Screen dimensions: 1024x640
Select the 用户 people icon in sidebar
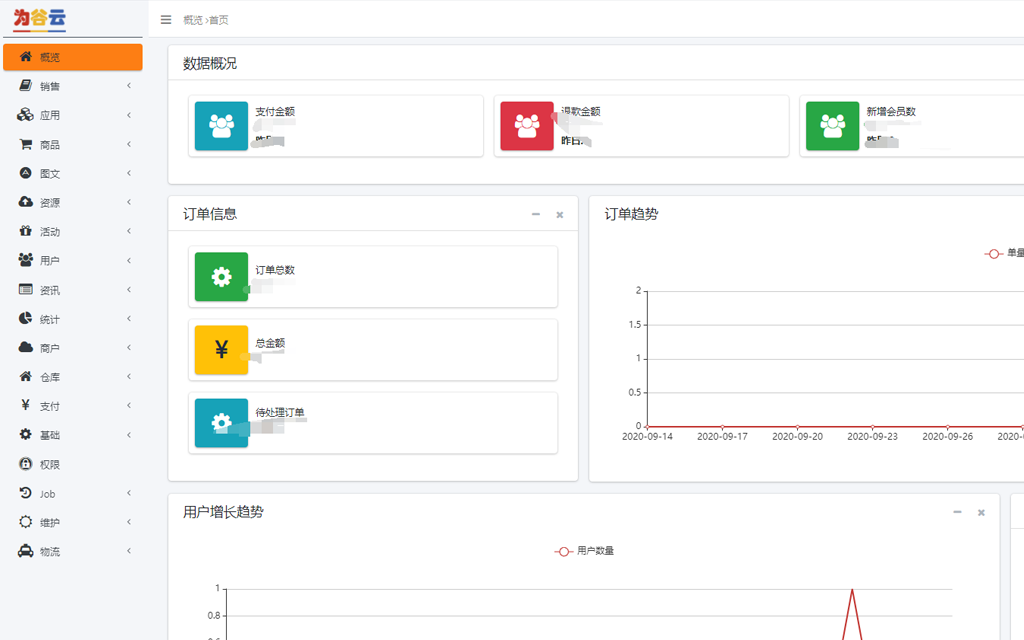click(x=25, y=260)
